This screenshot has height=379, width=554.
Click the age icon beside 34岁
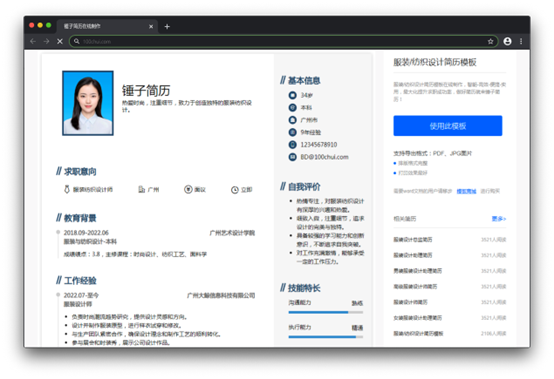293,95
